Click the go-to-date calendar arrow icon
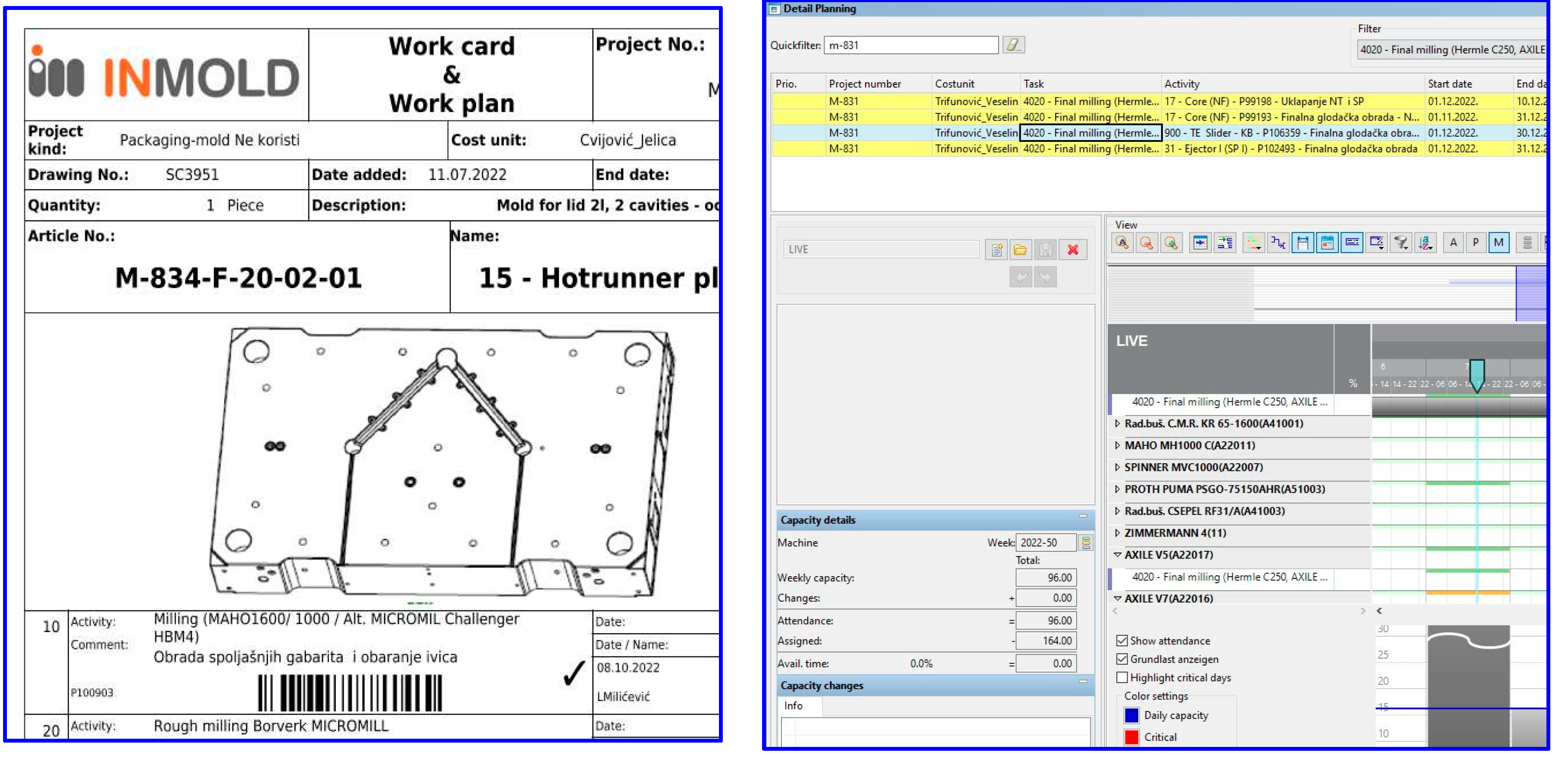Screen dimensions: 1568x765 [x=1200, y=244]
